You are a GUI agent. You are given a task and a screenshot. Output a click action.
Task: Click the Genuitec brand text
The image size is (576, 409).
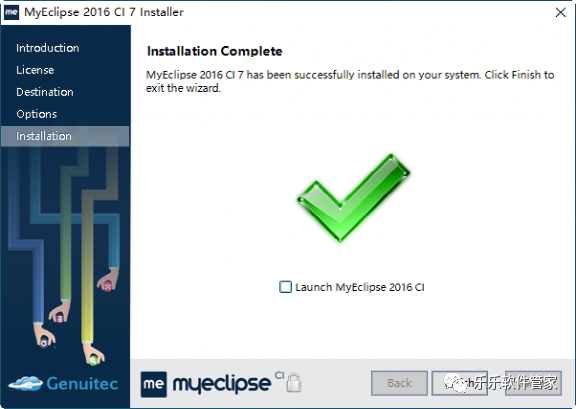tap(82, 383)
